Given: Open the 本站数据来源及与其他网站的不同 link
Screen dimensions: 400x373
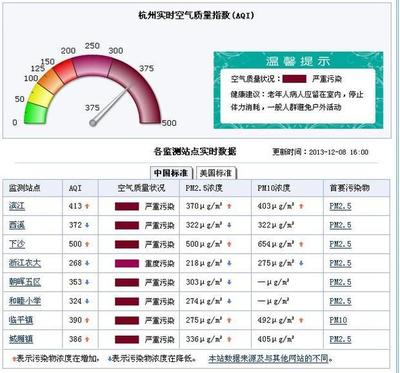Looking at the screenshot, I should pyautogui.click(x=268, y=359).
